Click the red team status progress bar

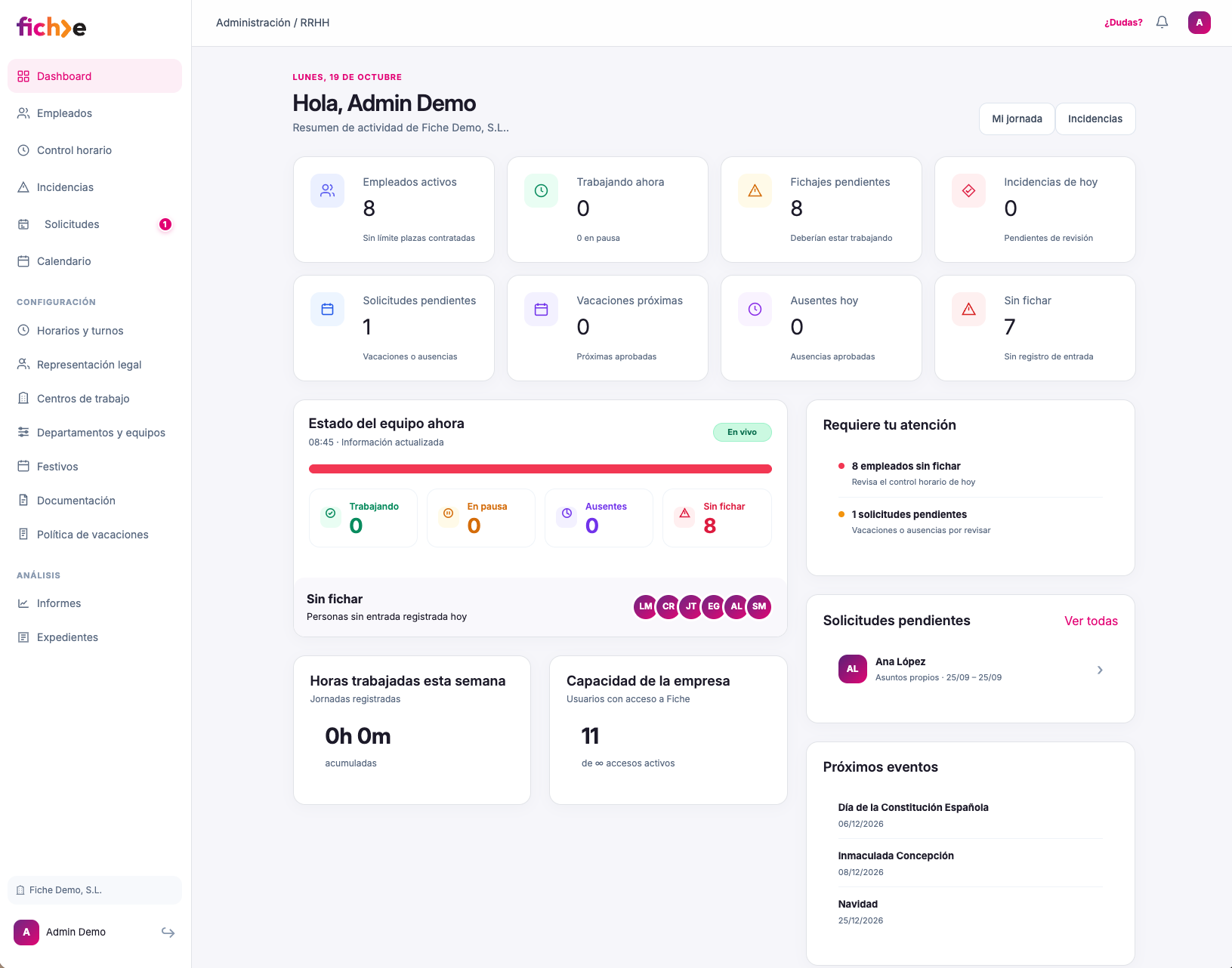tap(540, 469)
